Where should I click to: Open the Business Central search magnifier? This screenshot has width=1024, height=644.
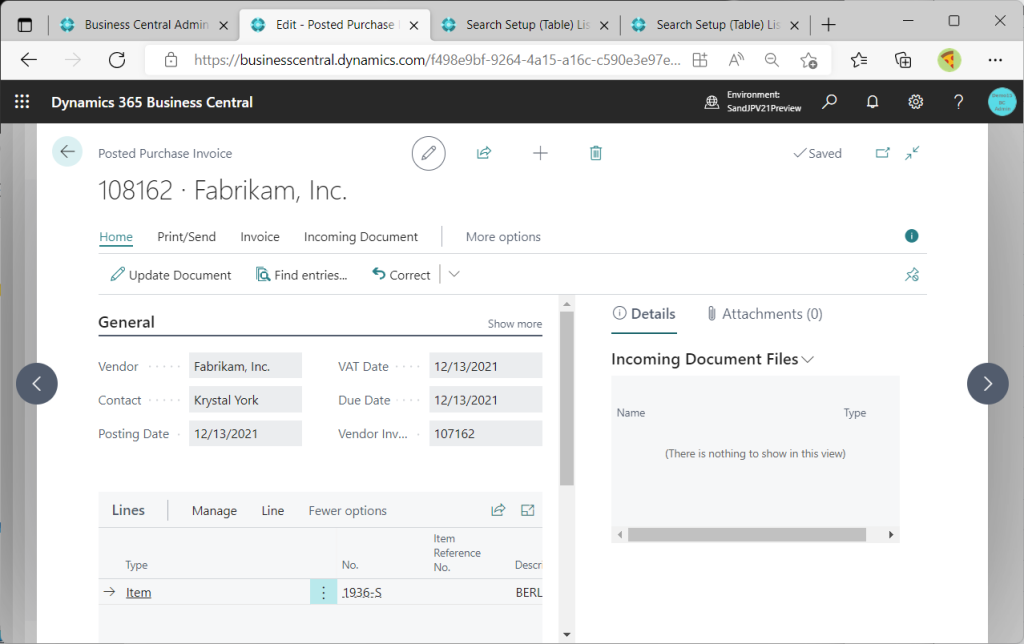pyautogui.click(x=829, y=102)
